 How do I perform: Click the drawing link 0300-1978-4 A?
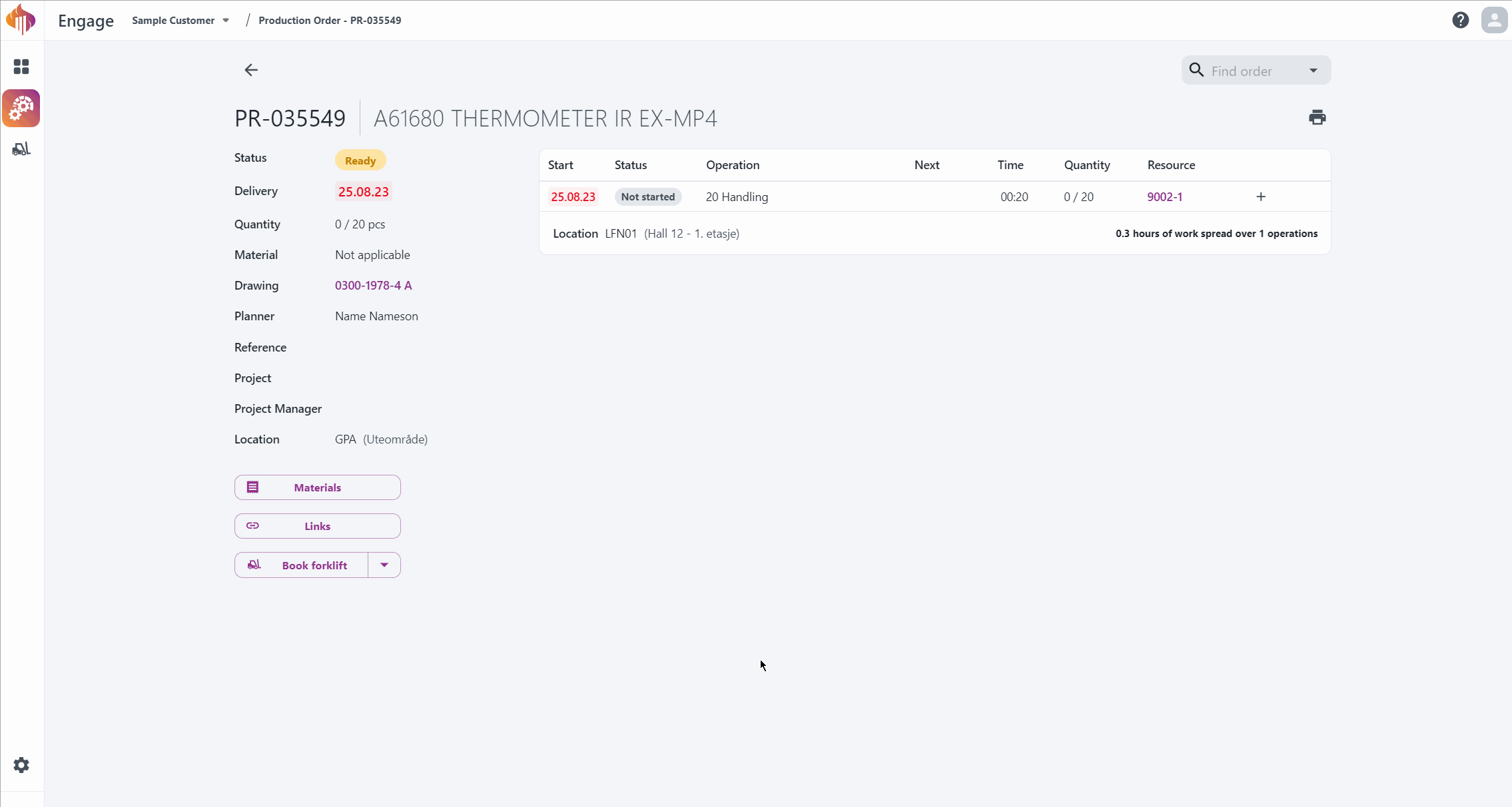(373, 285)
